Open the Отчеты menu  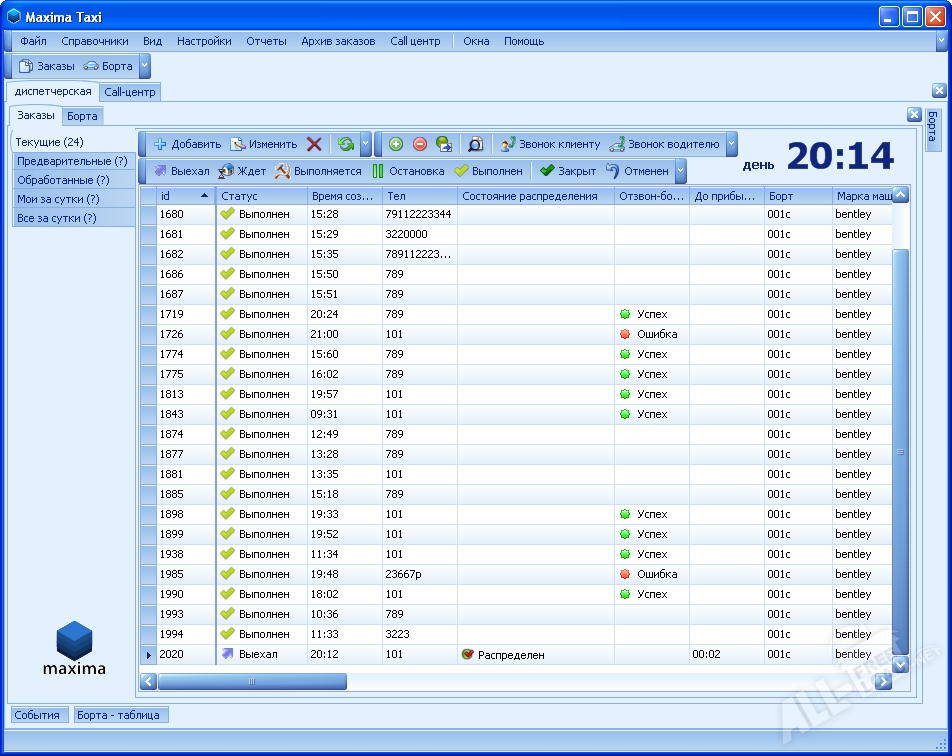266,41
